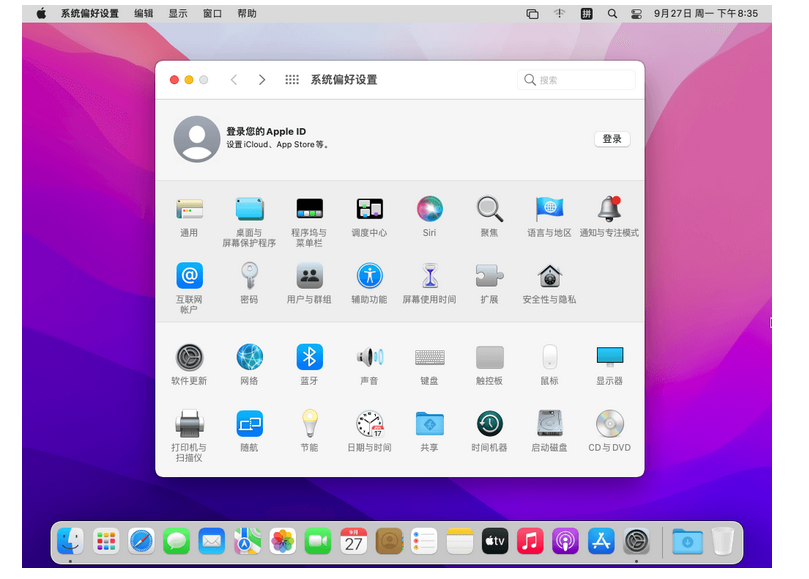The width and height of the screenshot is (809, 579).
Task: Open the 编辑 menu
Action: 143,13
